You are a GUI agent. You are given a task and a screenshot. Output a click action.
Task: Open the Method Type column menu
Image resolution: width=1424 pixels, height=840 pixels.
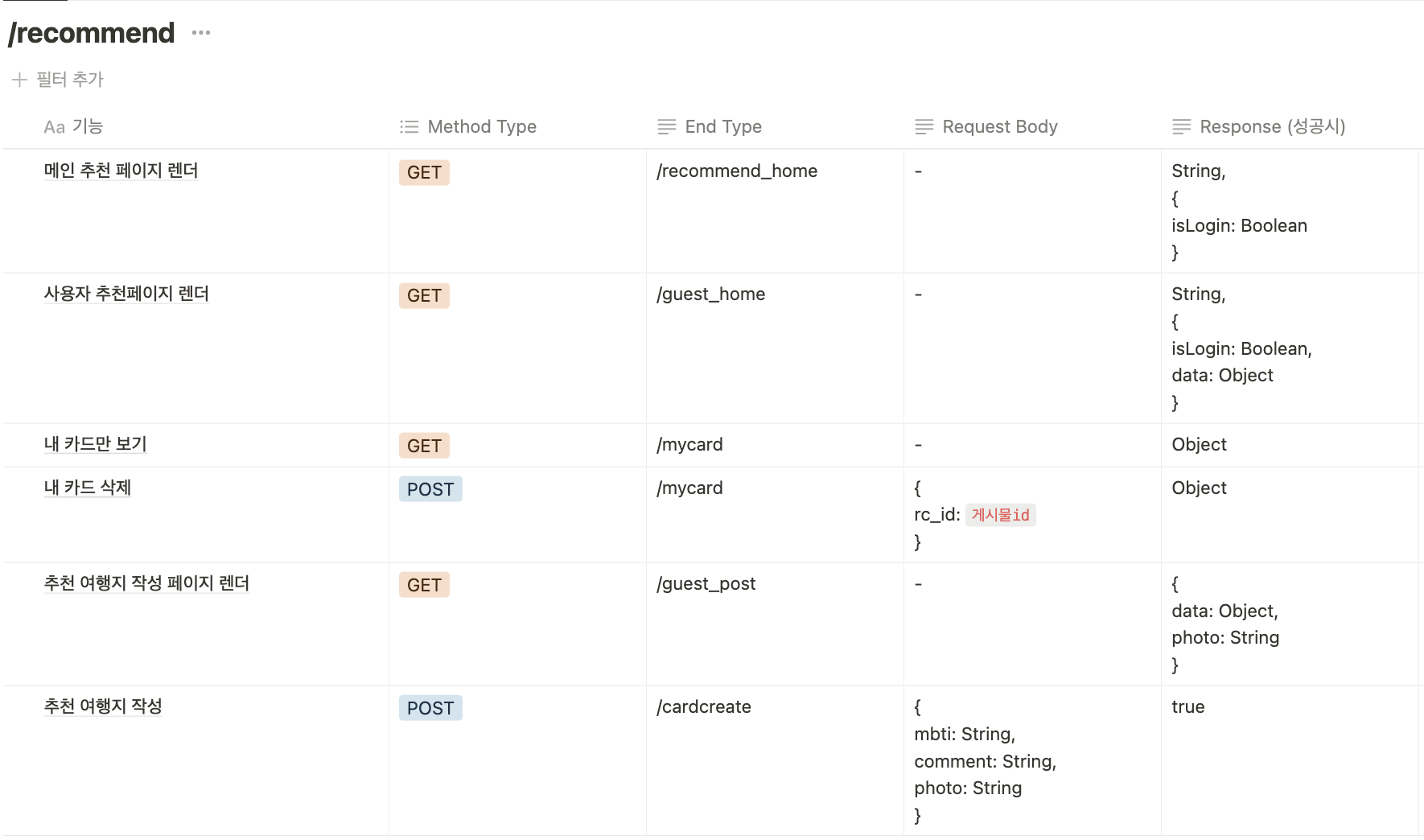[482, 126]
